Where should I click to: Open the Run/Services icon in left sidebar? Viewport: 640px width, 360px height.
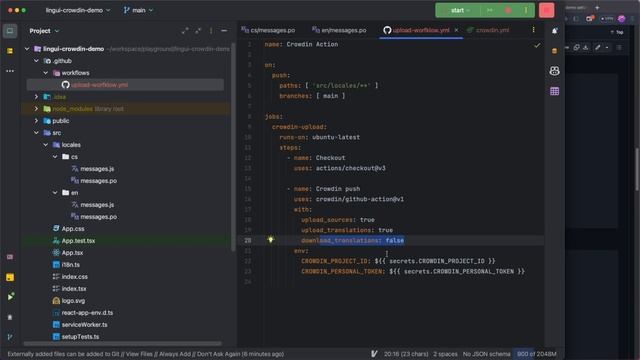click(x=10, y=297)
